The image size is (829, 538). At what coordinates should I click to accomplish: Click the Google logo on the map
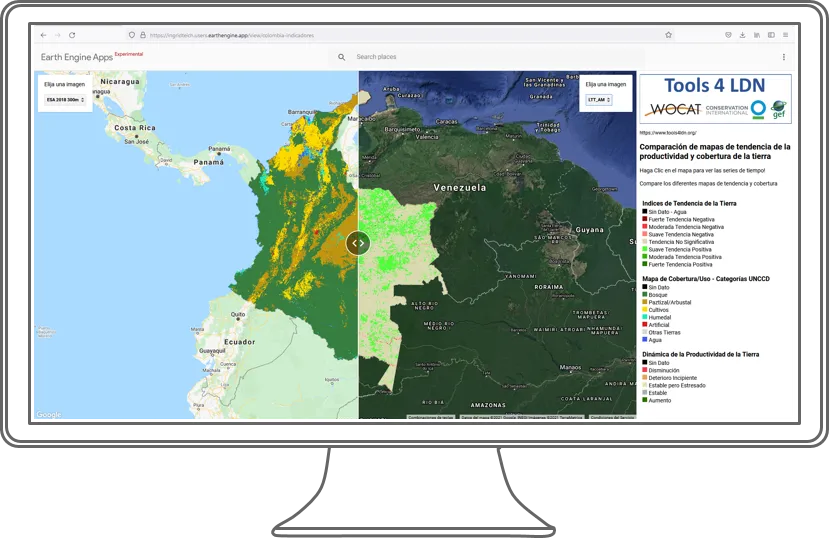[x=48, y=415]
